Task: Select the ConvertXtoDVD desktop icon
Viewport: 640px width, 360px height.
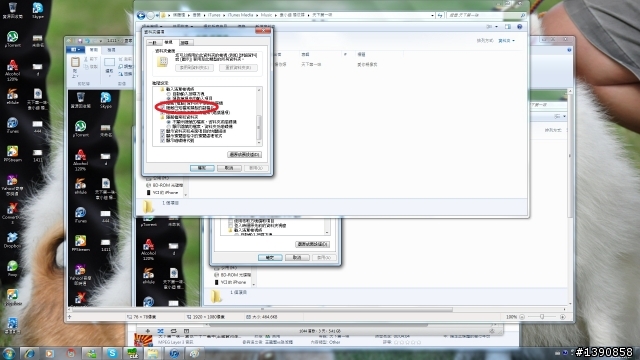Action: tap(12, 213)
